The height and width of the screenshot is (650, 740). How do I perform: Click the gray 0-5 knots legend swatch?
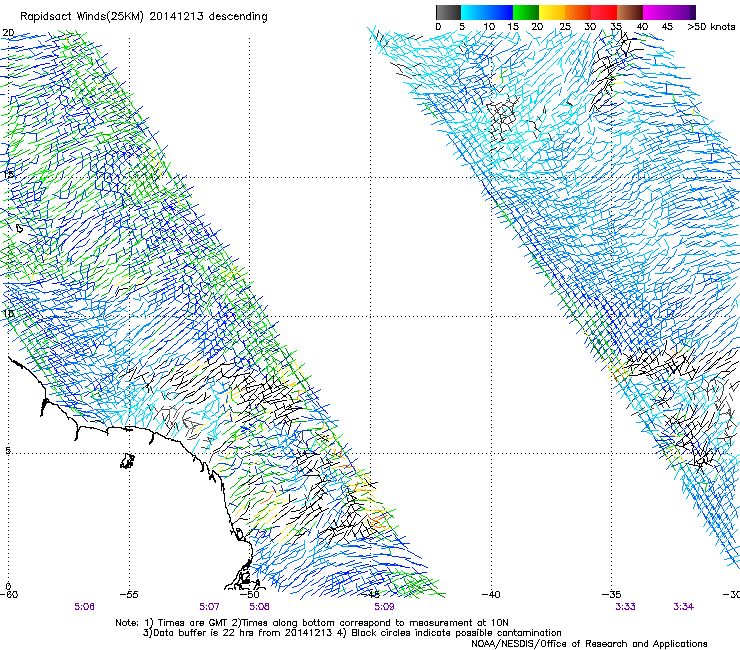[x=448, y=12]
